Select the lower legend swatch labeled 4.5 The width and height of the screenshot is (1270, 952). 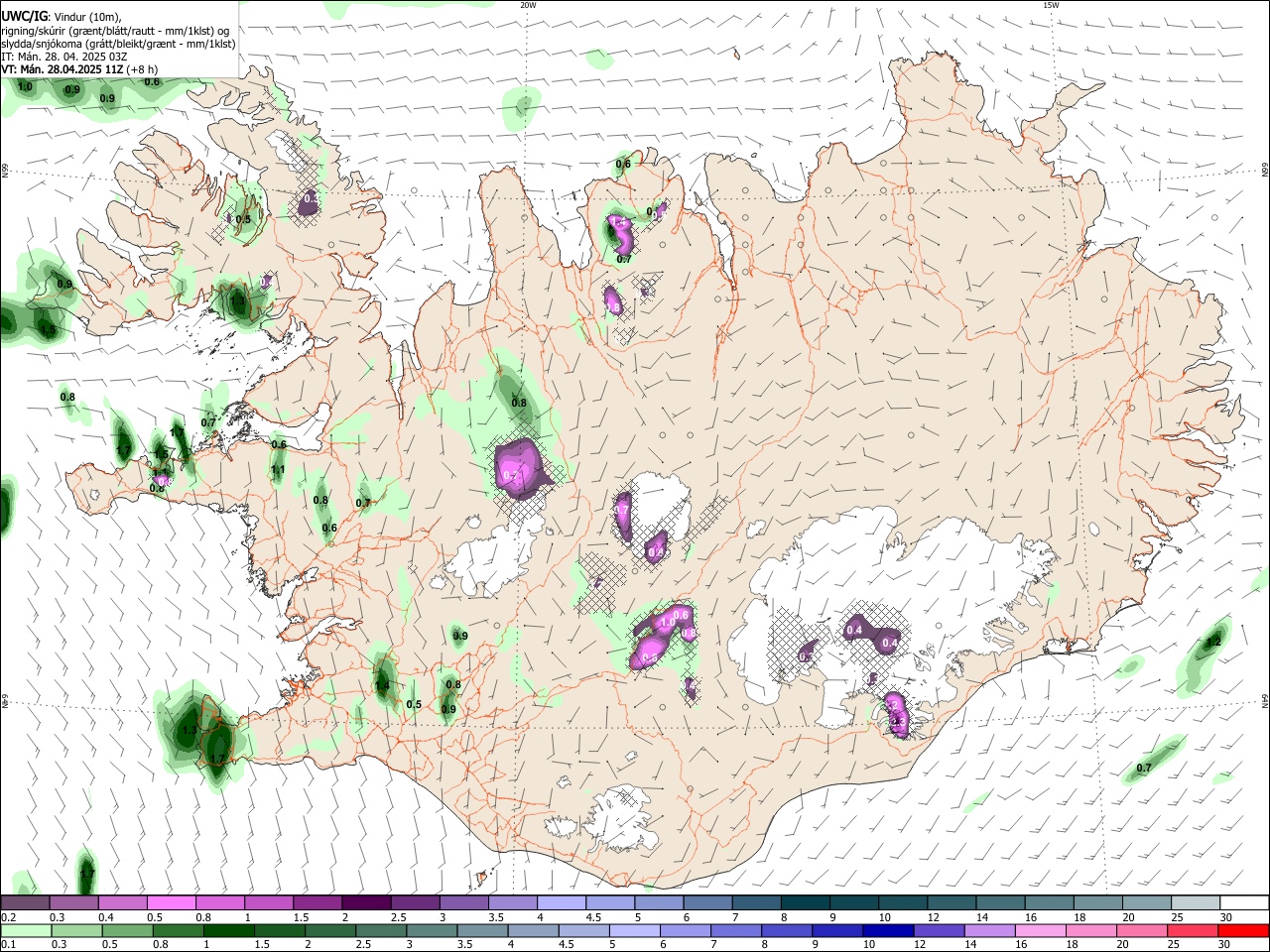coord(584,930)
